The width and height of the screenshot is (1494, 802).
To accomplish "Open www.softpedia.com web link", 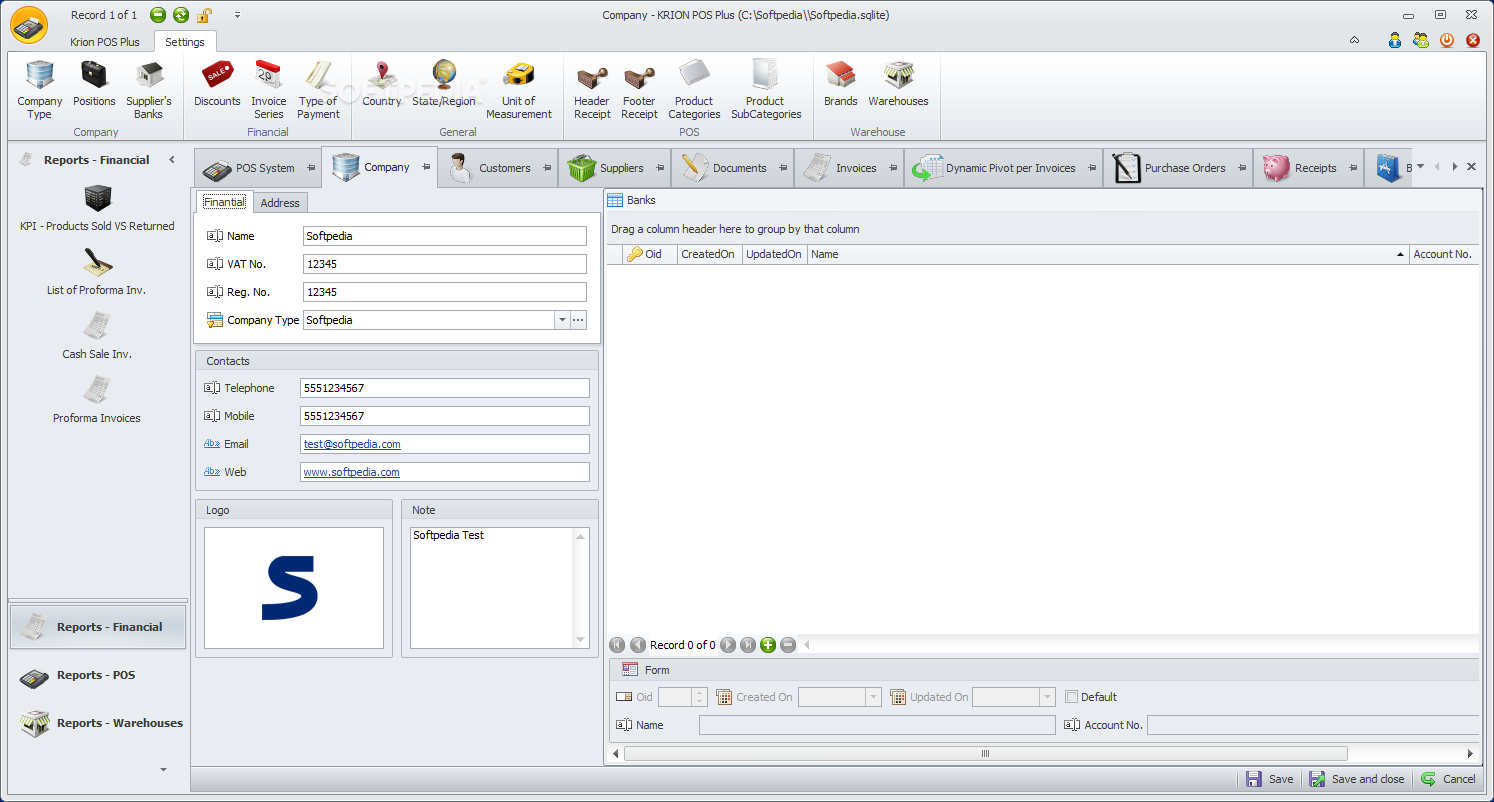I will coord(351,472).
